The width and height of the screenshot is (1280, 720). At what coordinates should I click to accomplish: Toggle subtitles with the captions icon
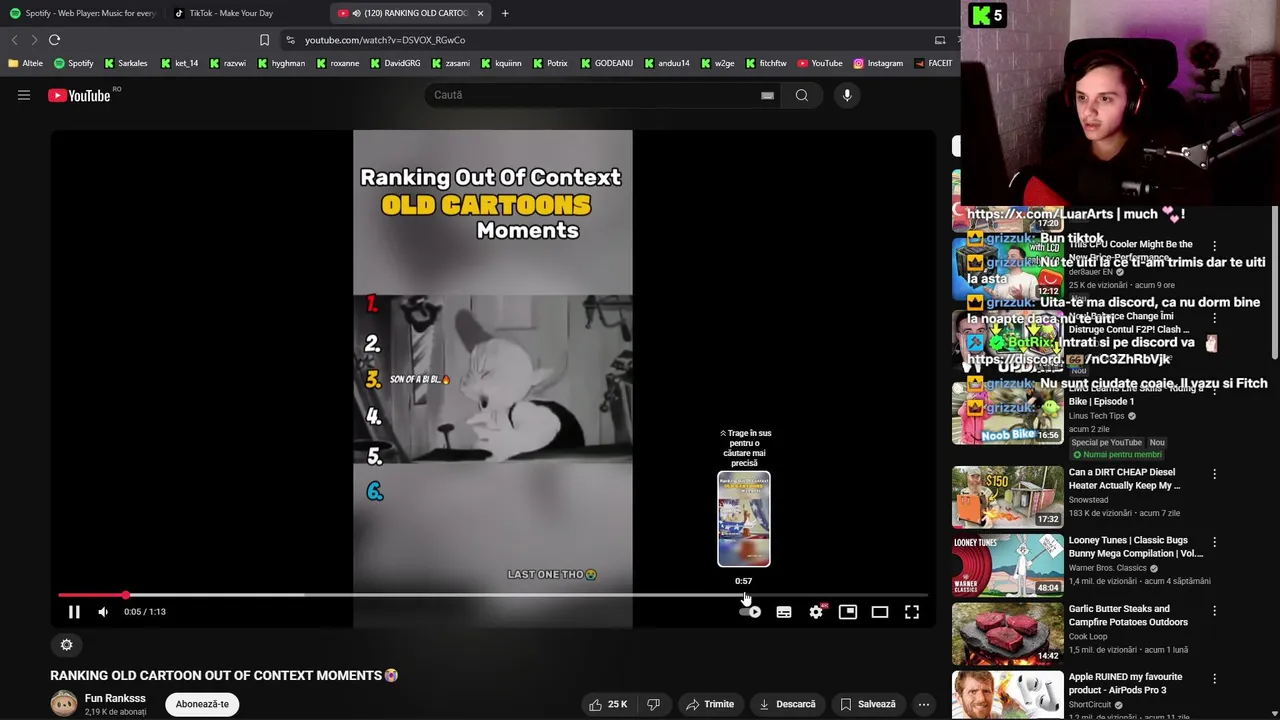[784, 612]
